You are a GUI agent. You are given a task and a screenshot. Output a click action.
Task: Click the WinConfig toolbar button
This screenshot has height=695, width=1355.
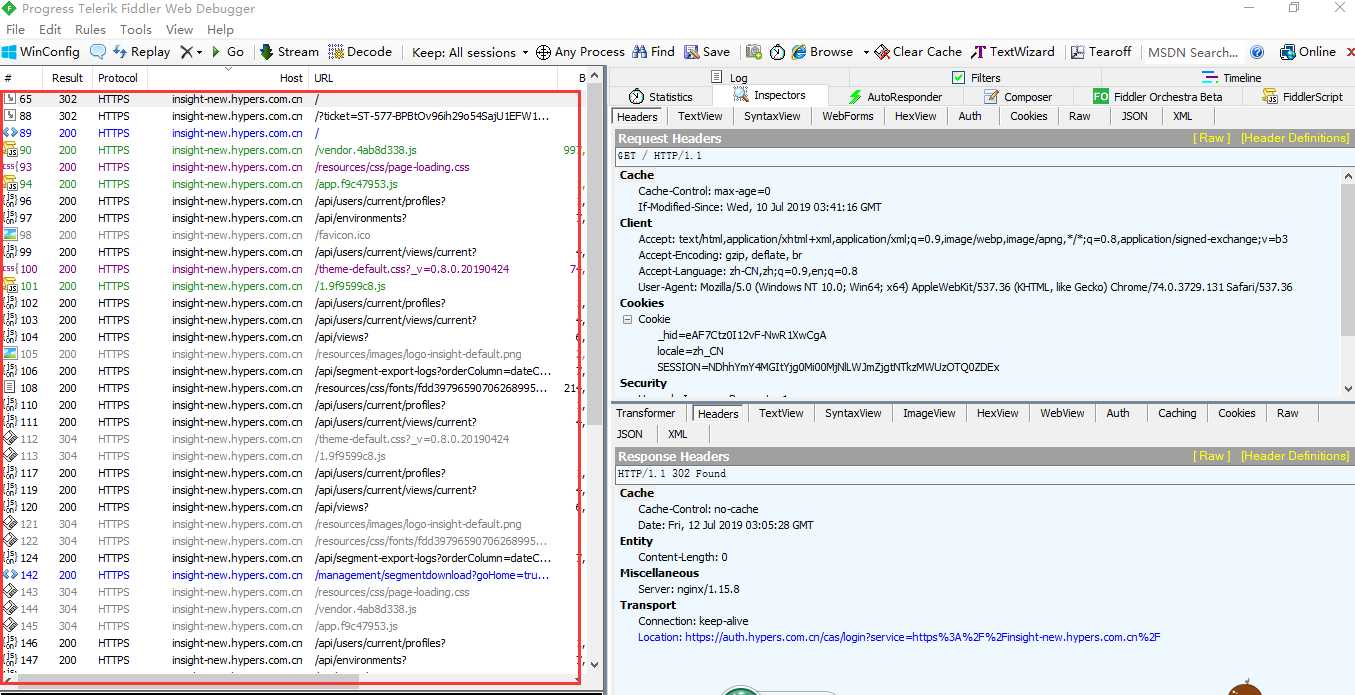(x=41, y=52)
